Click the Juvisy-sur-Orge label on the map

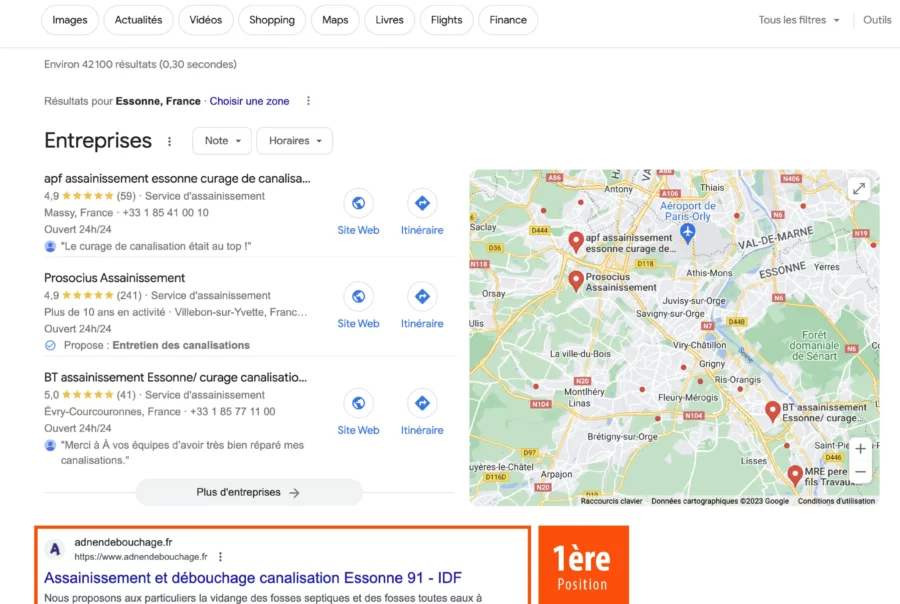click(694, 301)
